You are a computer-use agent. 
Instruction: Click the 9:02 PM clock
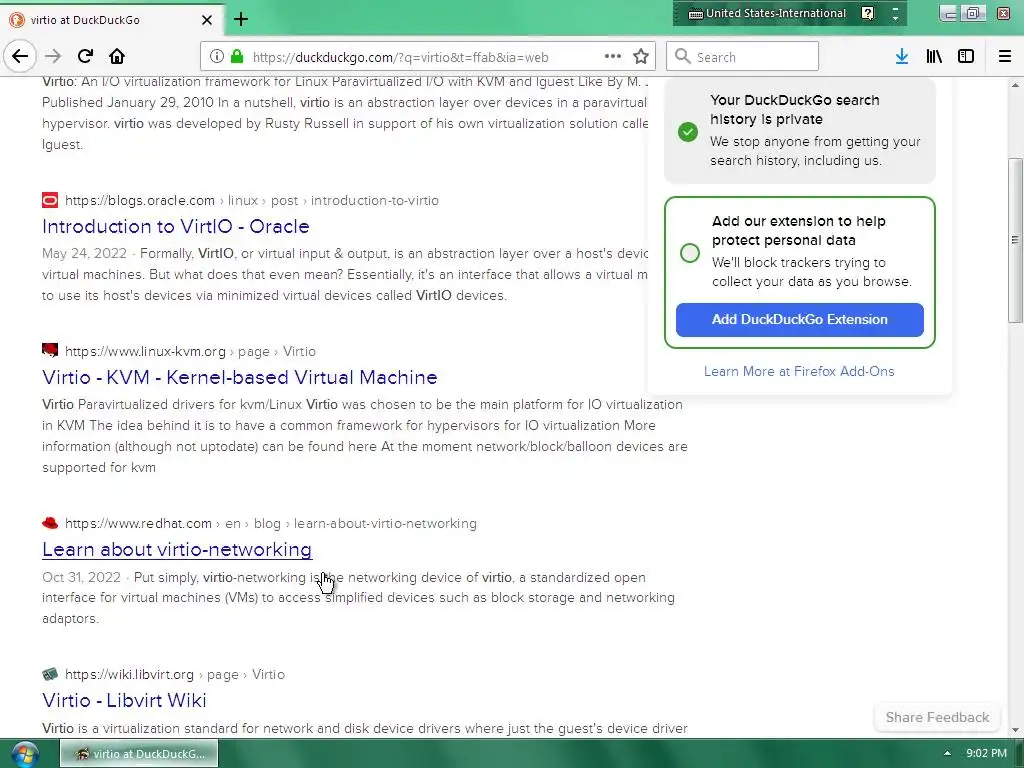[x=986, y=753]
